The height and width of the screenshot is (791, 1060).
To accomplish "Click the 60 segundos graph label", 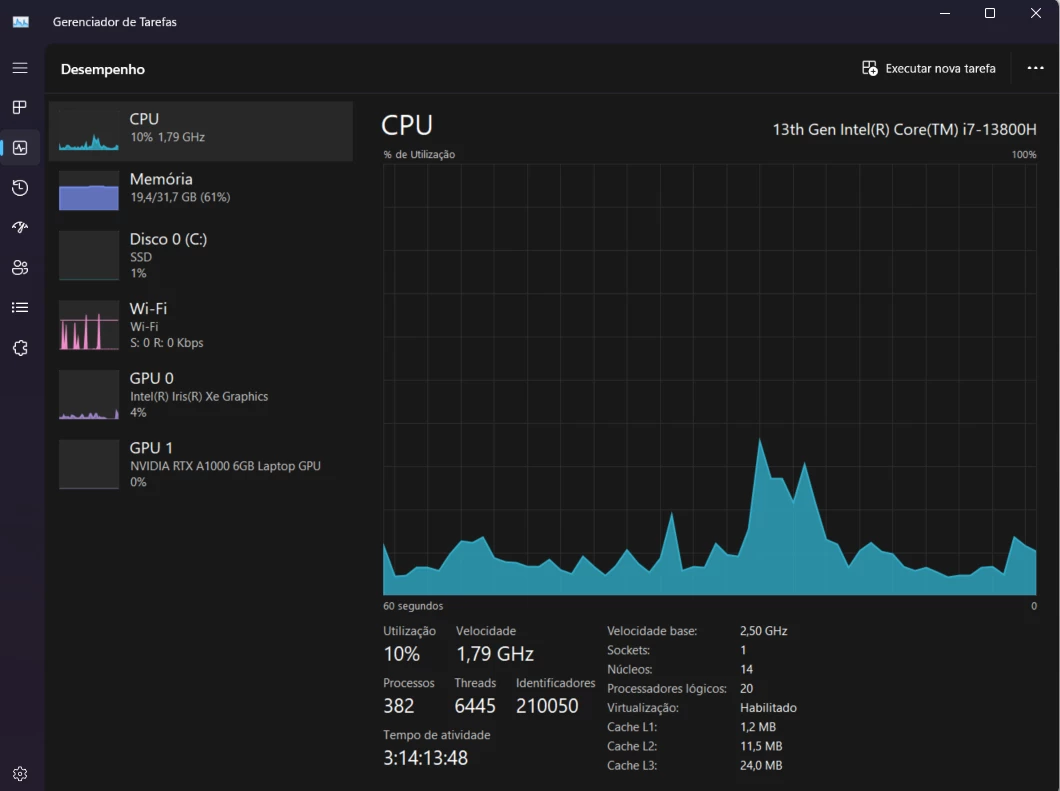I will point(413,606).
